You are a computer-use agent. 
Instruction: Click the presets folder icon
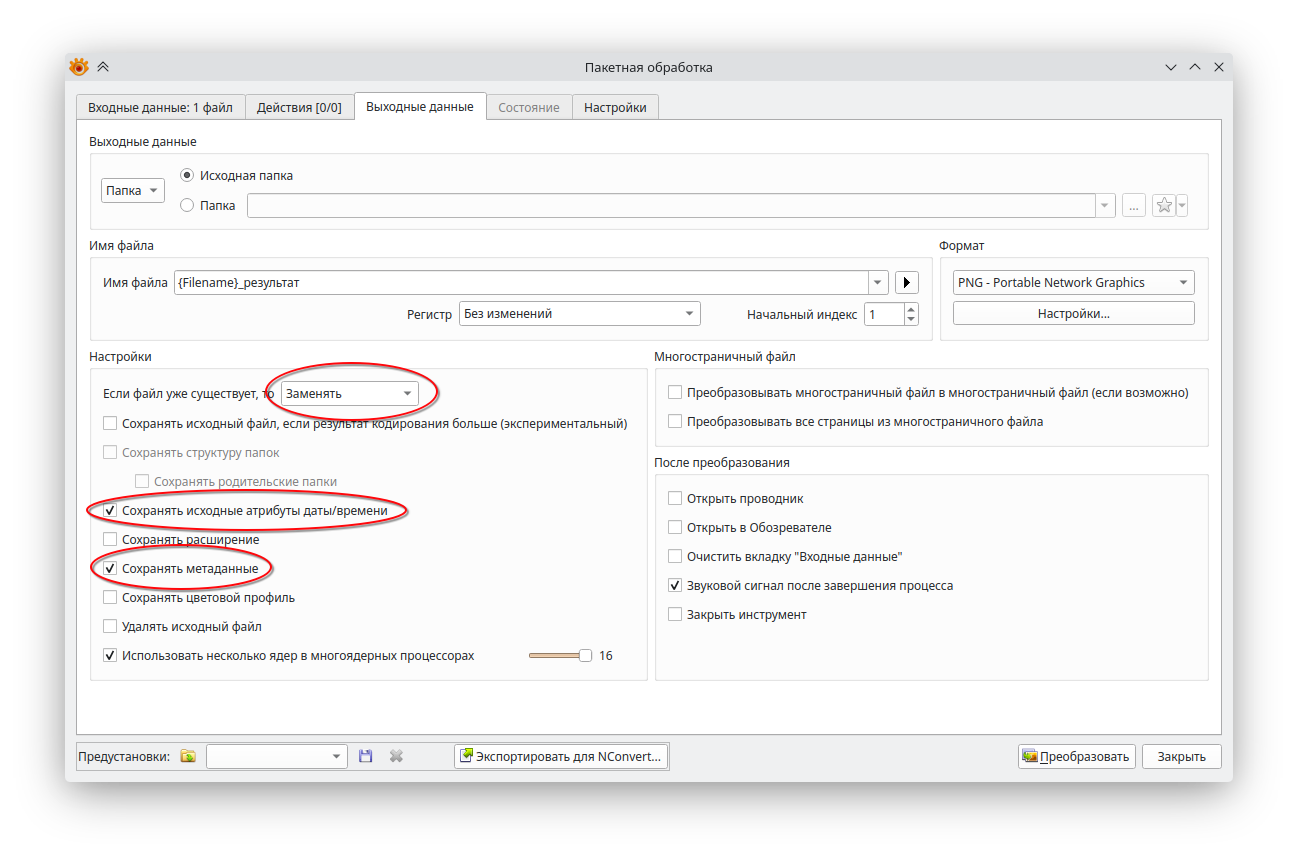point(188,757)
